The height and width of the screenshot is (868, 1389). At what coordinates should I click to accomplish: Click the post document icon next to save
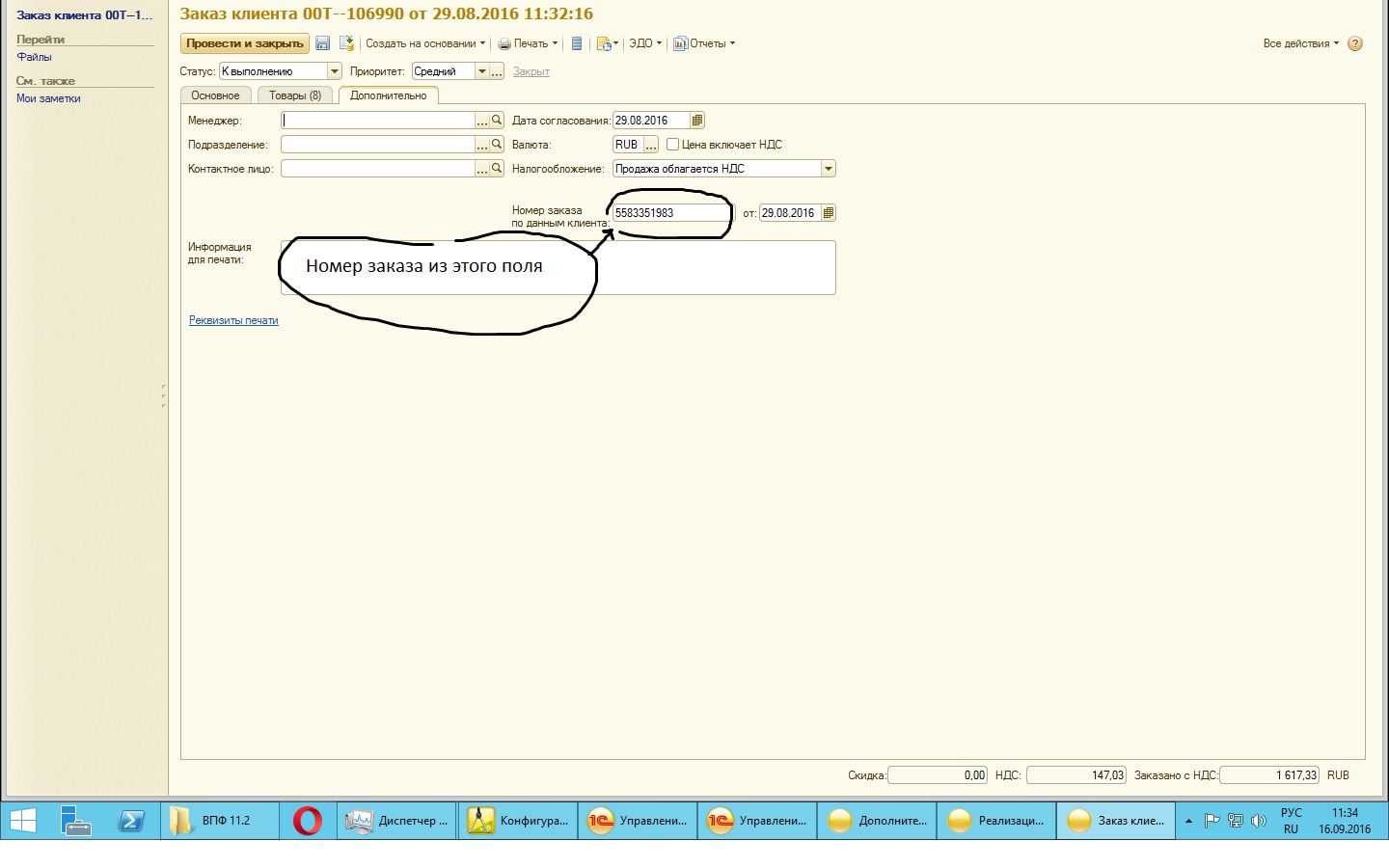click(x=346, y=43)
